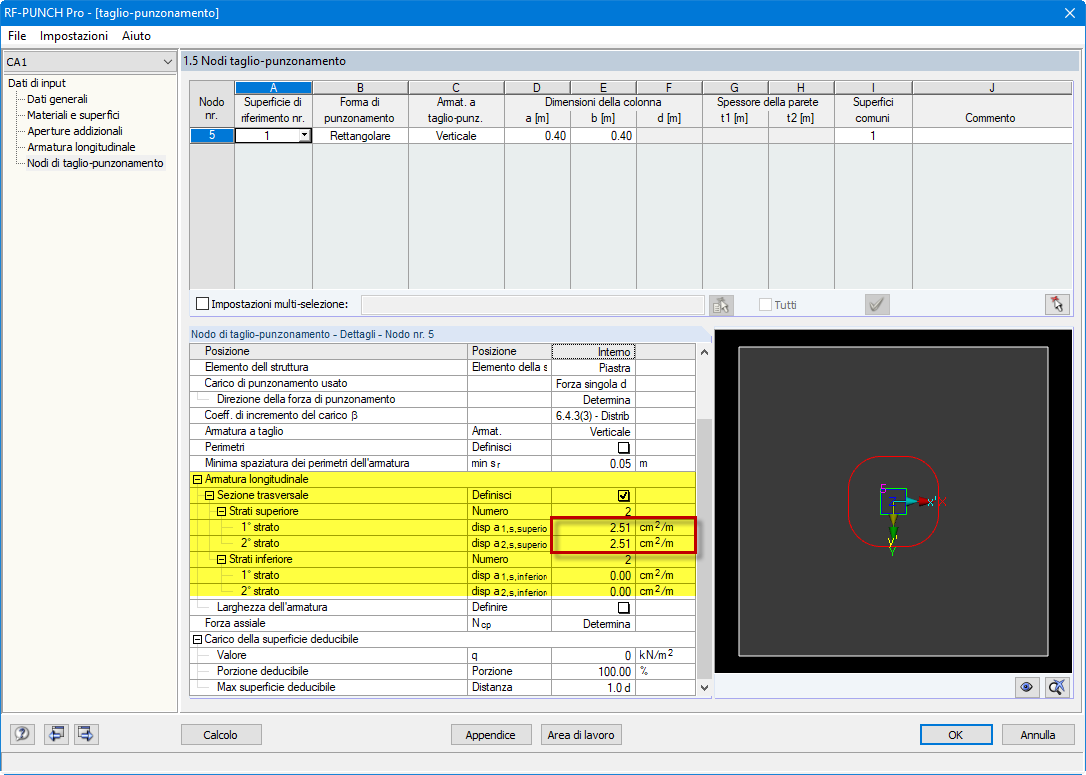Click Strati inferiore 1° strato value 0.00

point(594,576)
